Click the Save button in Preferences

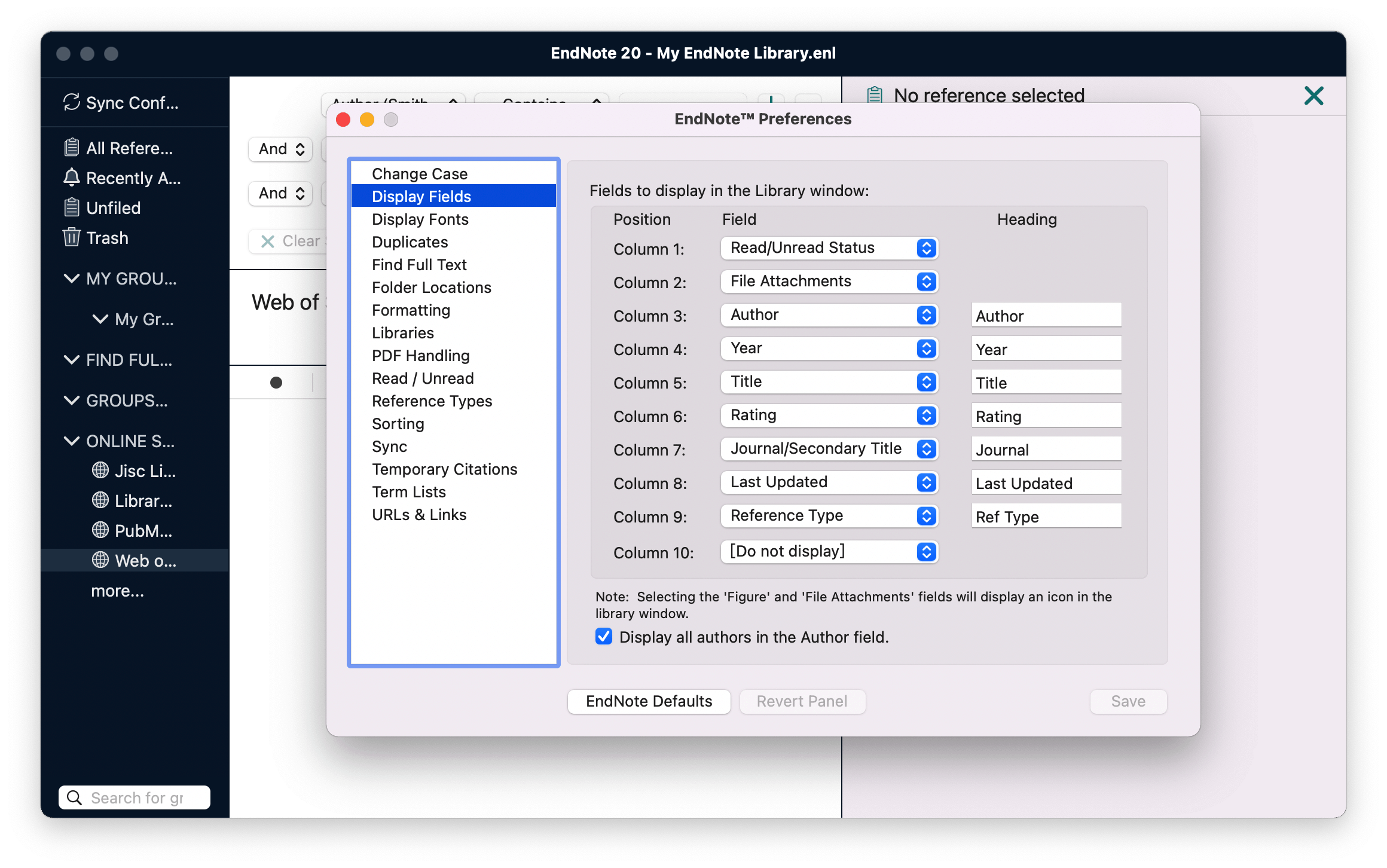(1128, 701)
